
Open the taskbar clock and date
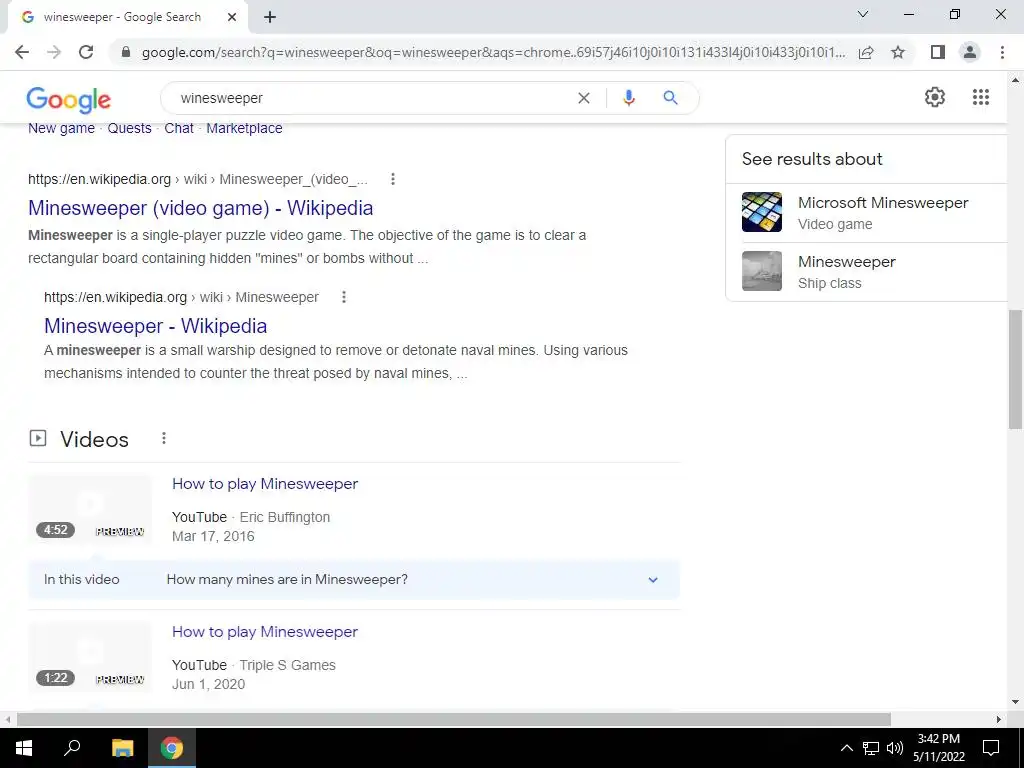[x=938, y=748]
